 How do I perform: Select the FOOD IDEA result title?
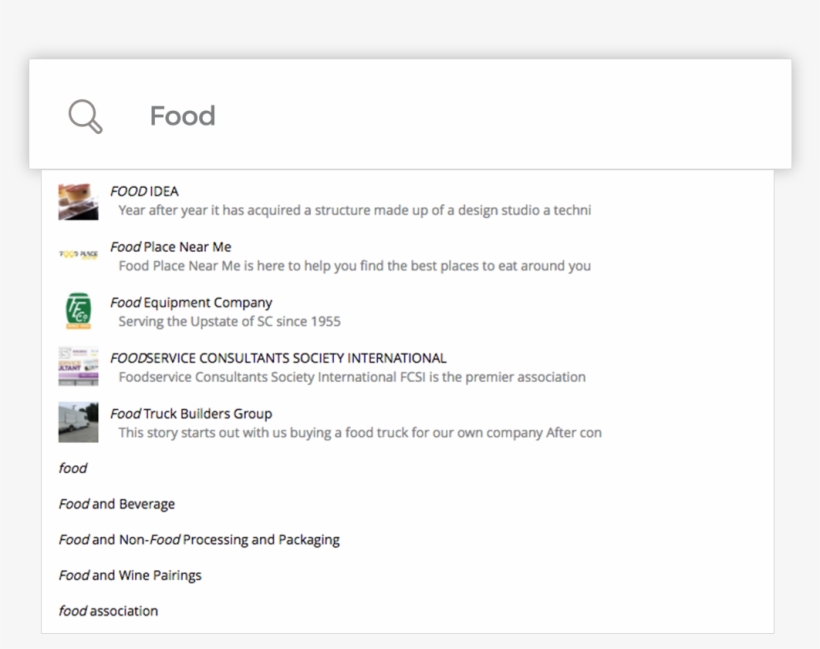tap(144, 191)
